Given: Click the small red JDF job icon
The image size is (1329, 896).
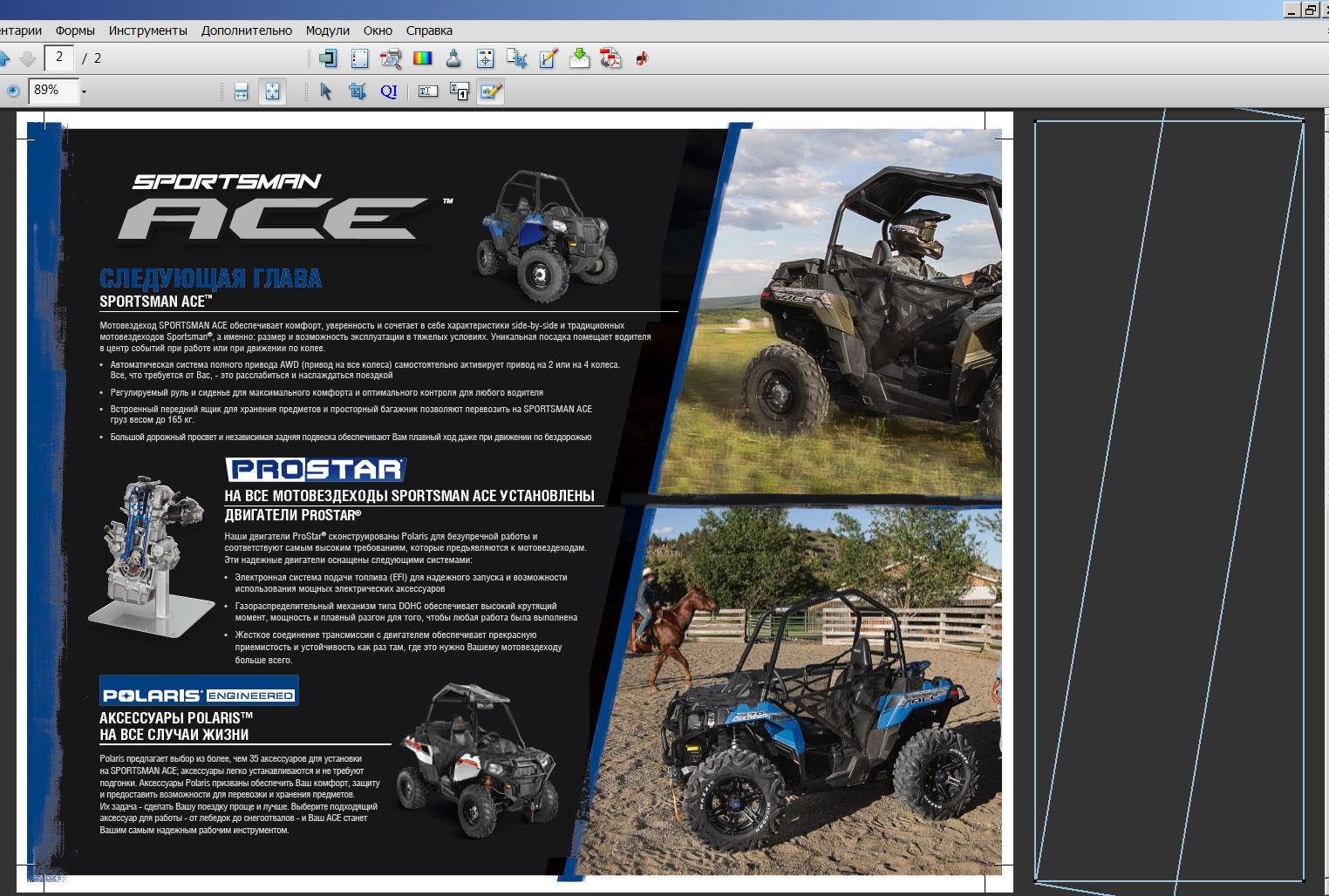Looking at the screenshot, I should click(x=642, y=58).
